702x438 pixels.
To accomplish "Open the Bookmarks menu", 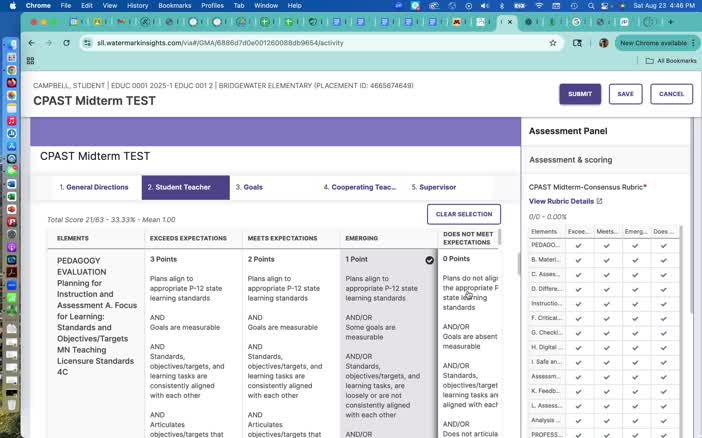I will click(x=175, y=6).
